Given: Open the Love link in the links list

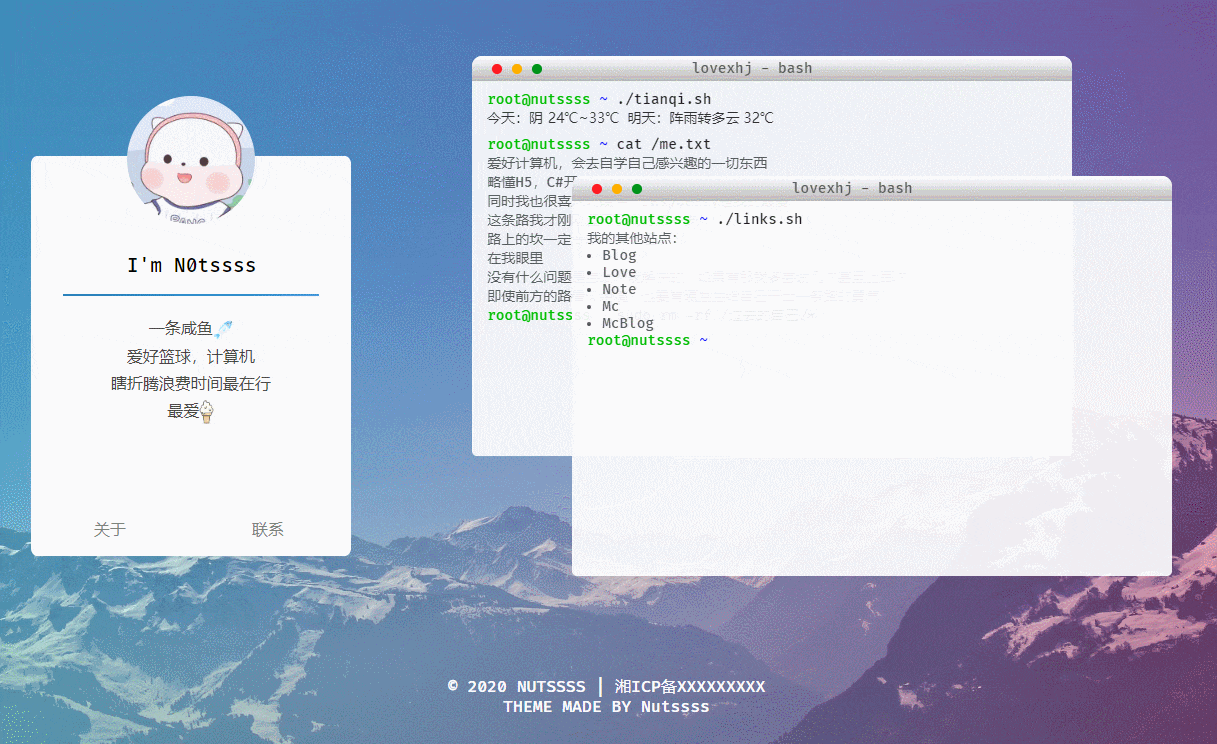Looking at the screenshot, I should 619,271.
